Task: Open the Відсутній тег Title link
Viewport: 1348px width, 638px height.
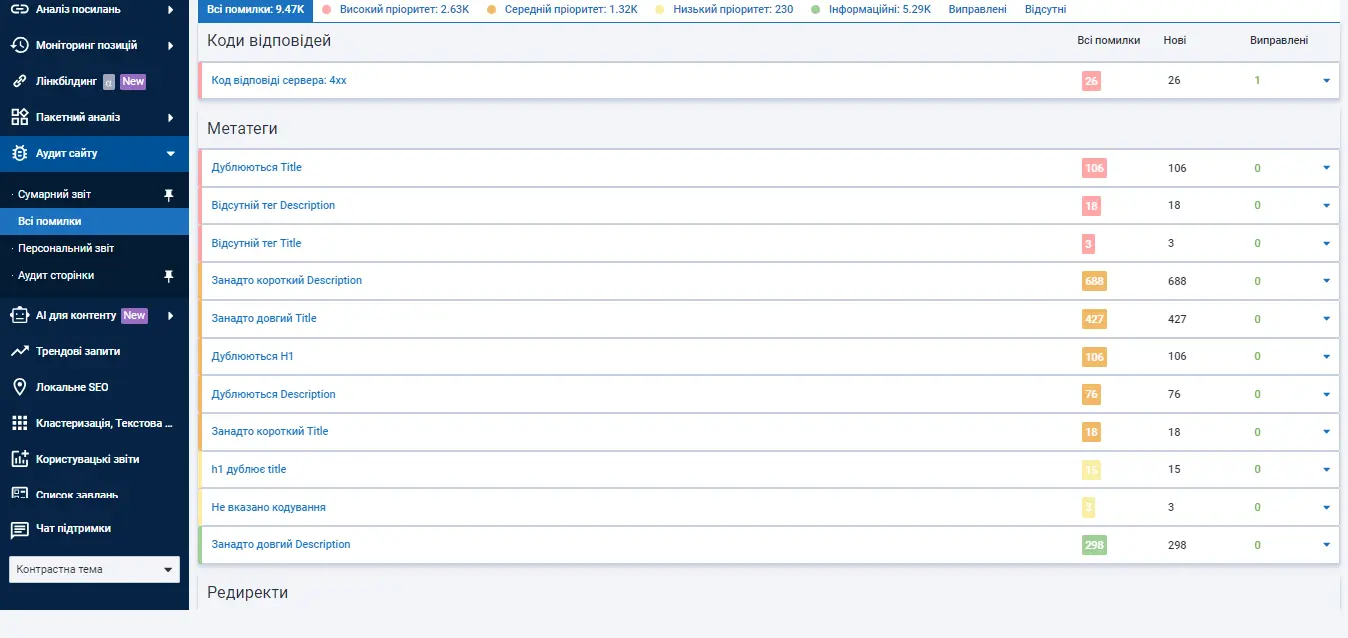Action: 256,243
